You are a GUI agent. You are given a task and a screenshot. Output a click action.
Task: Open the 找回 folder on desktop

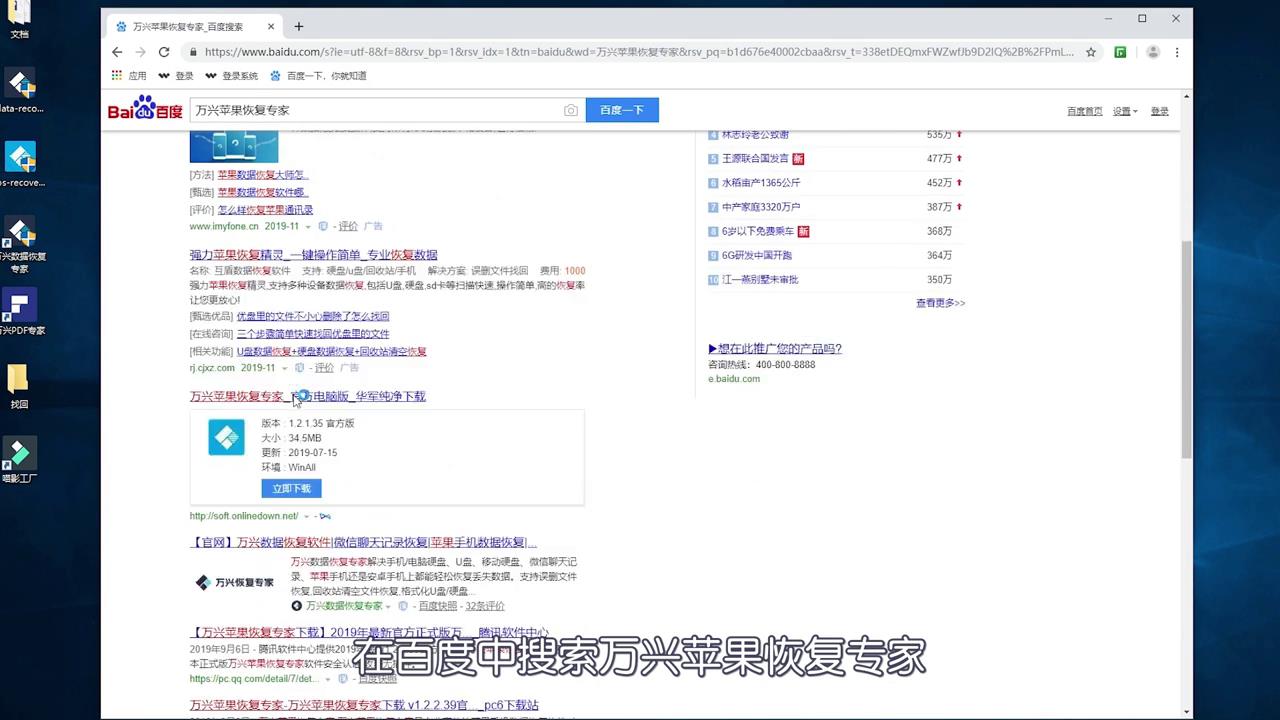coord(19,387)
